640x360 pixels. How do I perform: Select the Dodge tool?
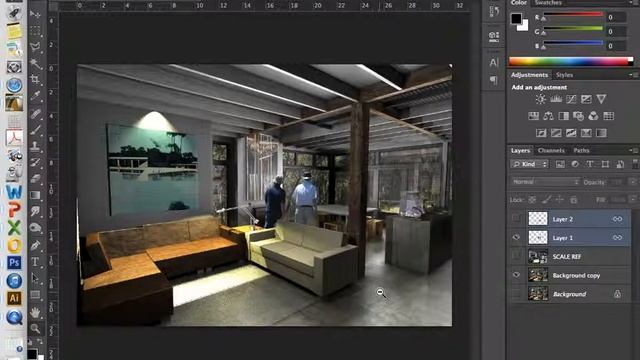[36, 228]
